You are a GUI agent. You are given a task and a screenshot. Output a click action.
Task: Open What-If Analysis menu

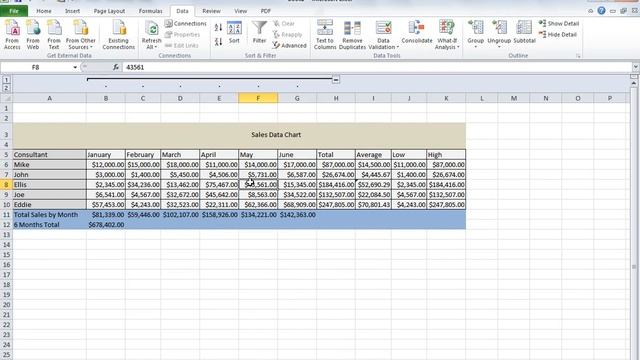click(x=447, y=35)
